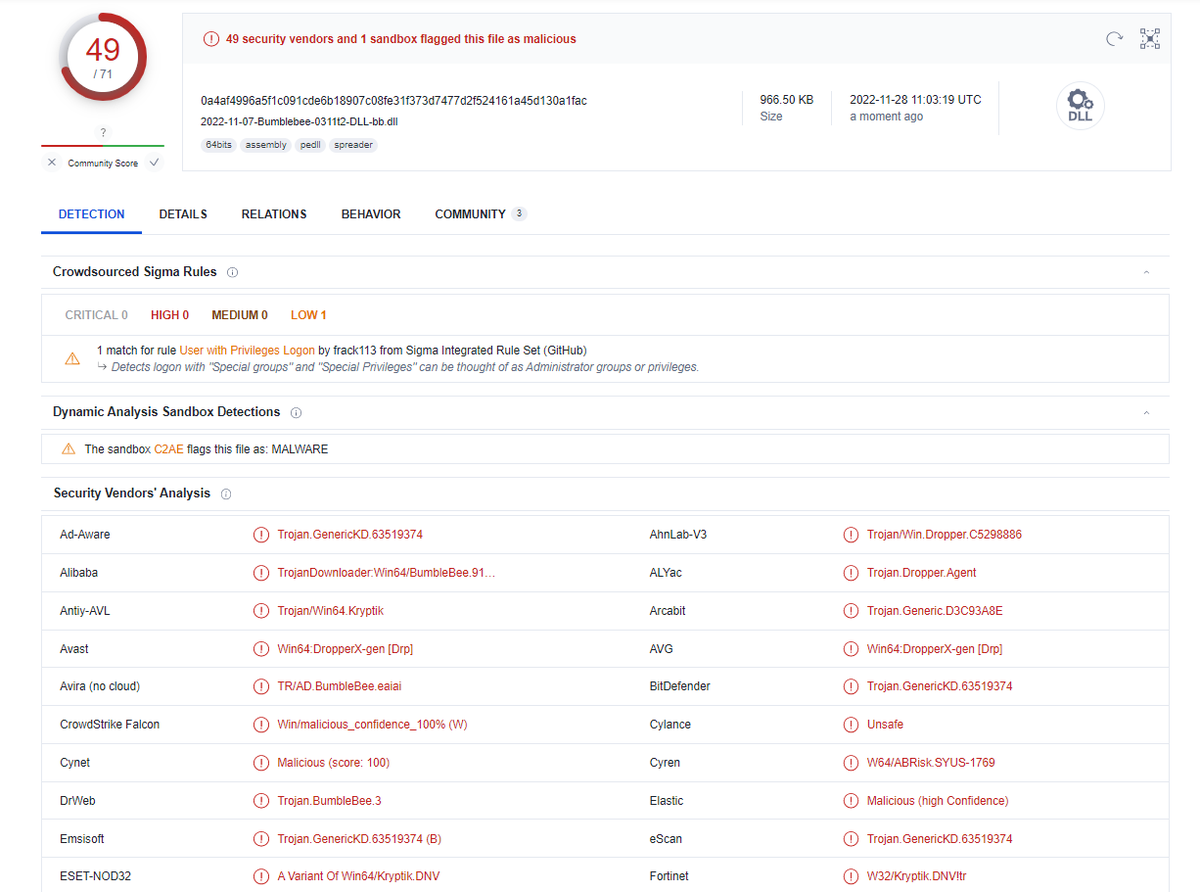Filter Sigma rules by MEDIUM 0
The image size is (1200, 892).
[x=240, y=315]
